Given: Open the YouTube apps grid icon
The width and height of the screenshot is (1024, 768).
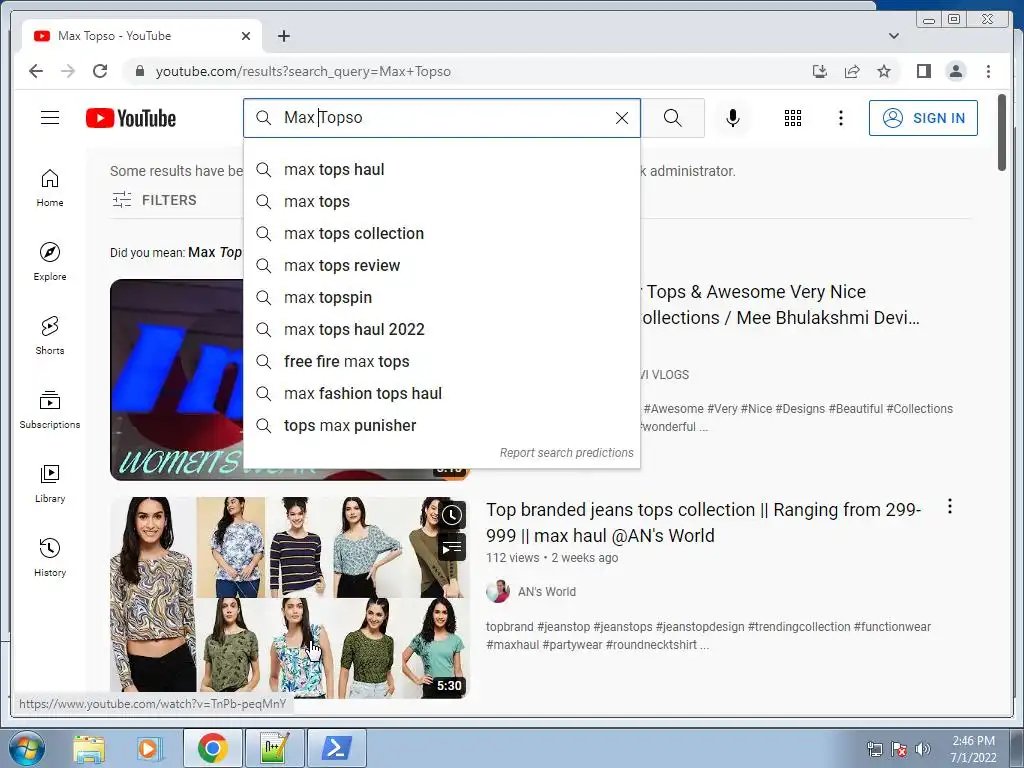Looking at the screenshot, I should pos(793,118).
